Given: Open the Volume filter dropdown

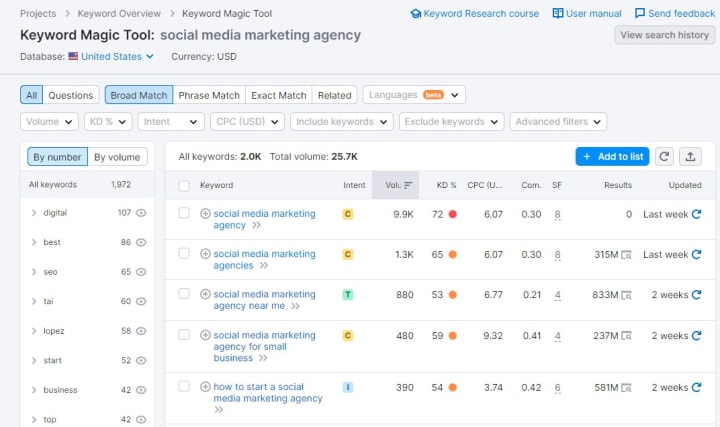Looking at the screenshot, I should pos(49,122).
